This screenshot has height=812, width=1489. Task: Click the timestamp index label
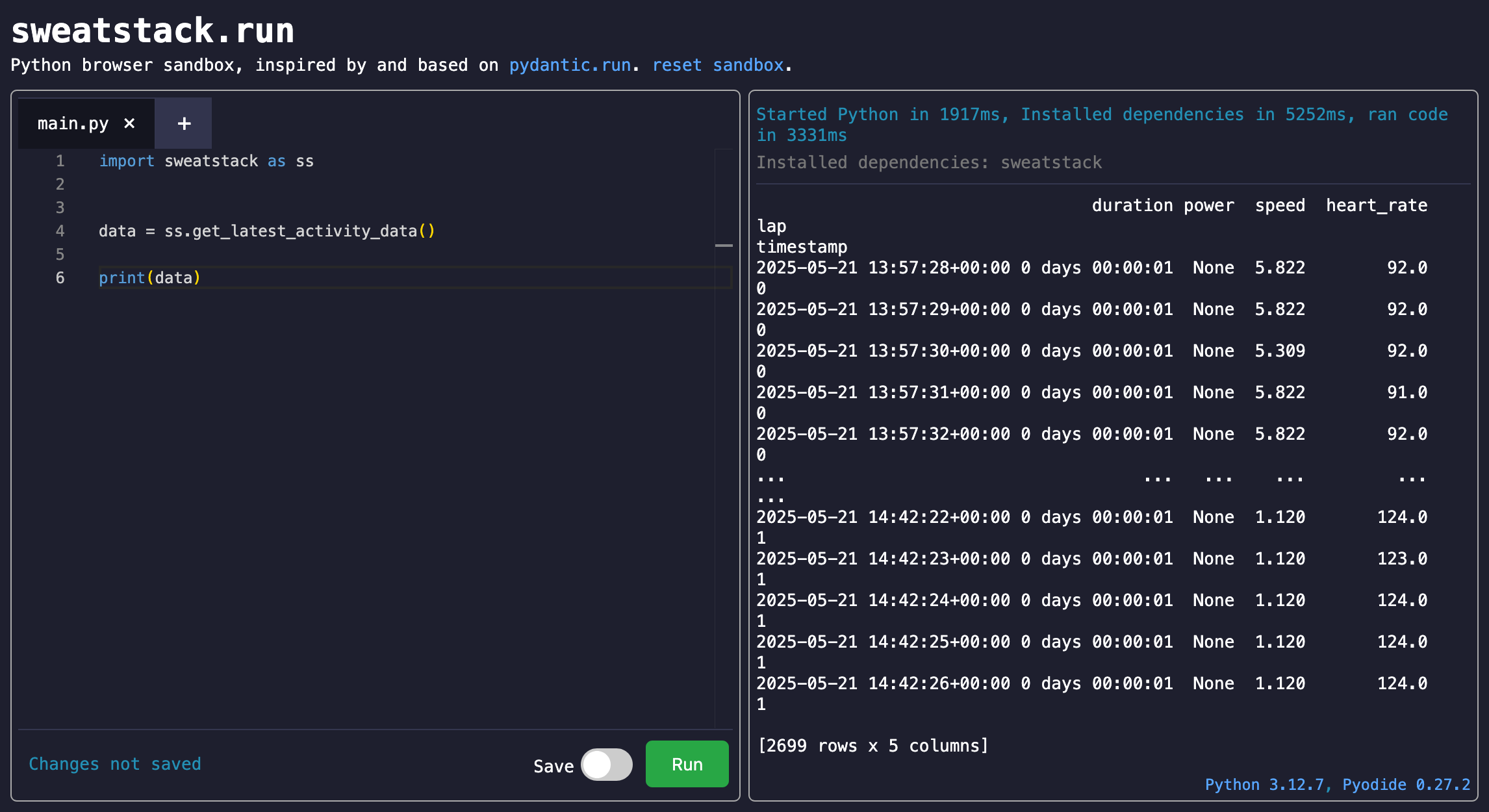pos(802,247)
